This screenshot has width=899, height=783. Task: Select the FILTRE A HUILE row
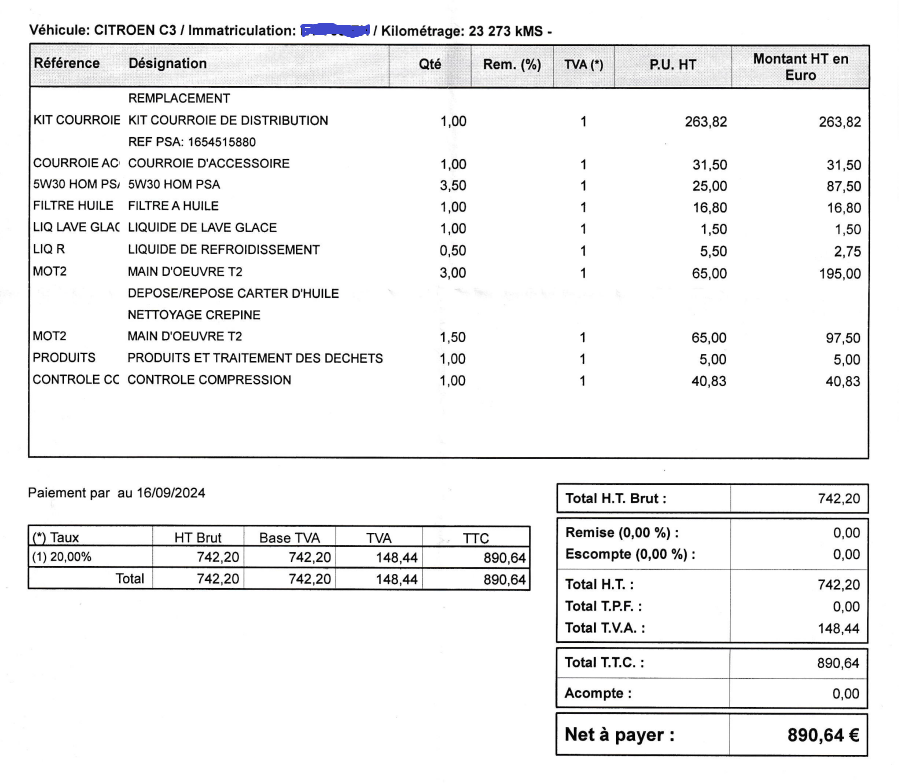(x=447, y=206)
